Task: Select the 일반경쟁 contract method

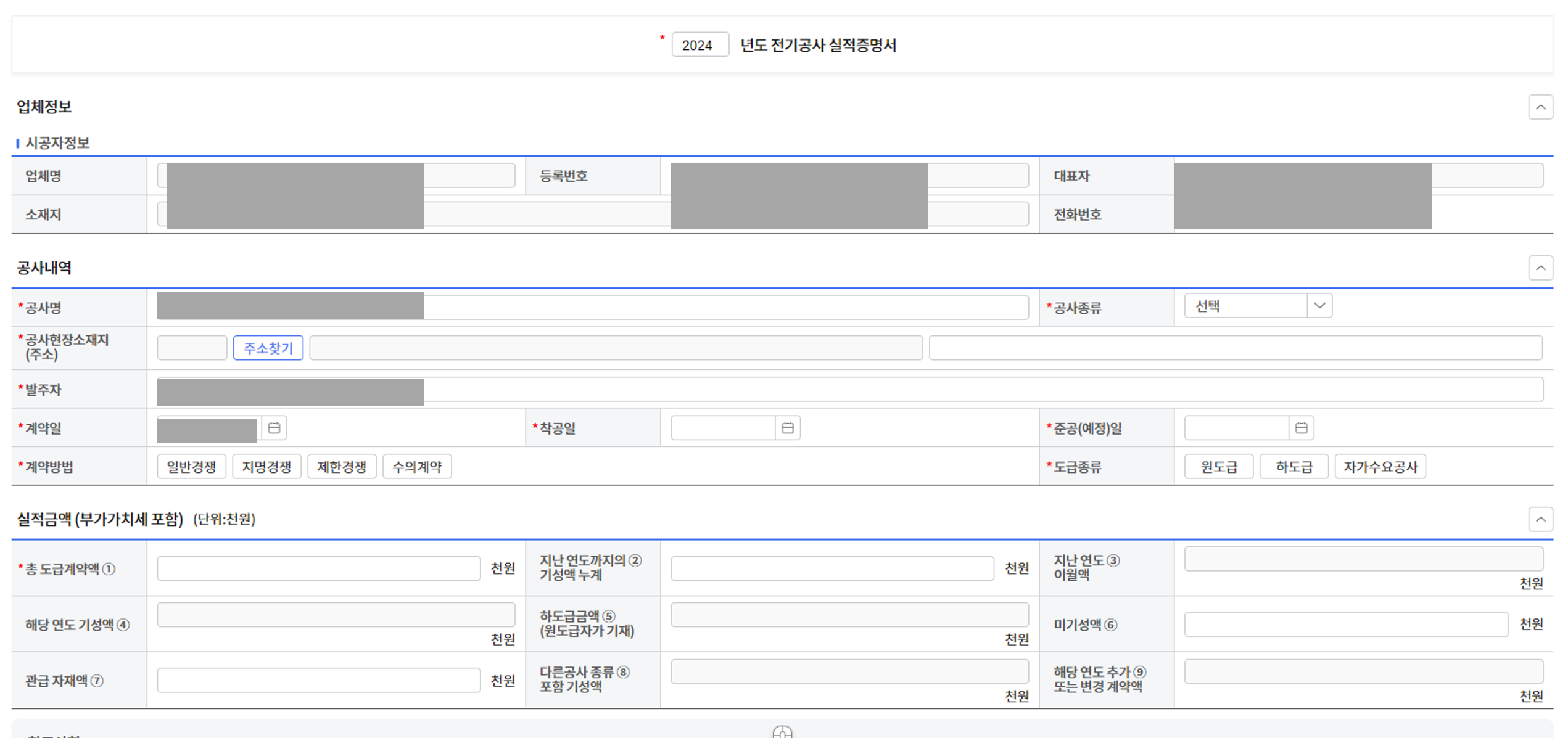Action: point(191,467)
